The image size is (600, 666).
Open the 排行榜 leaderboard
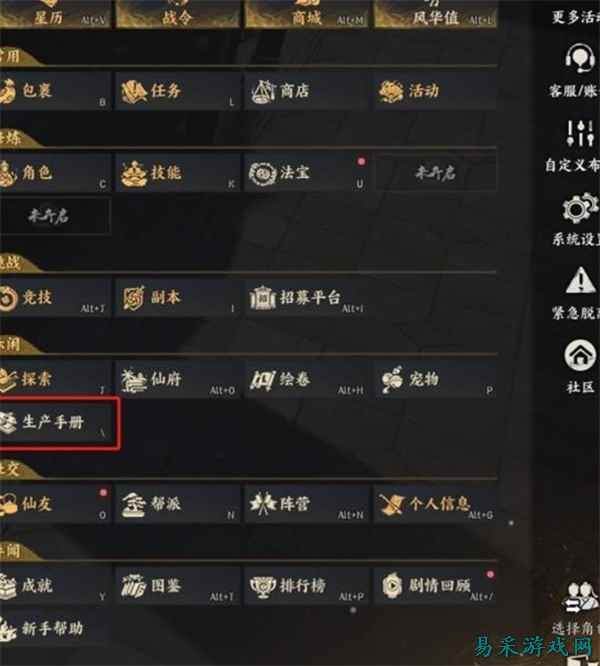pos(307,586)
